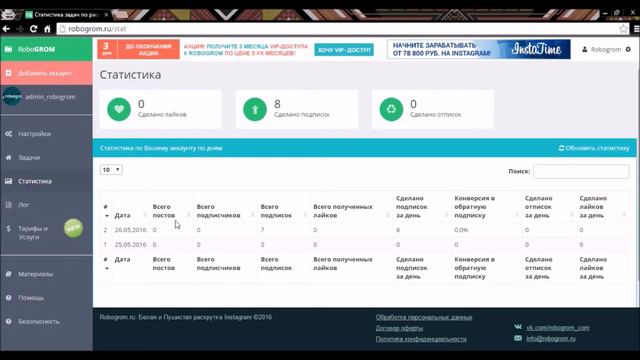Click the promo countdown 3 days banner

[138, 49]
